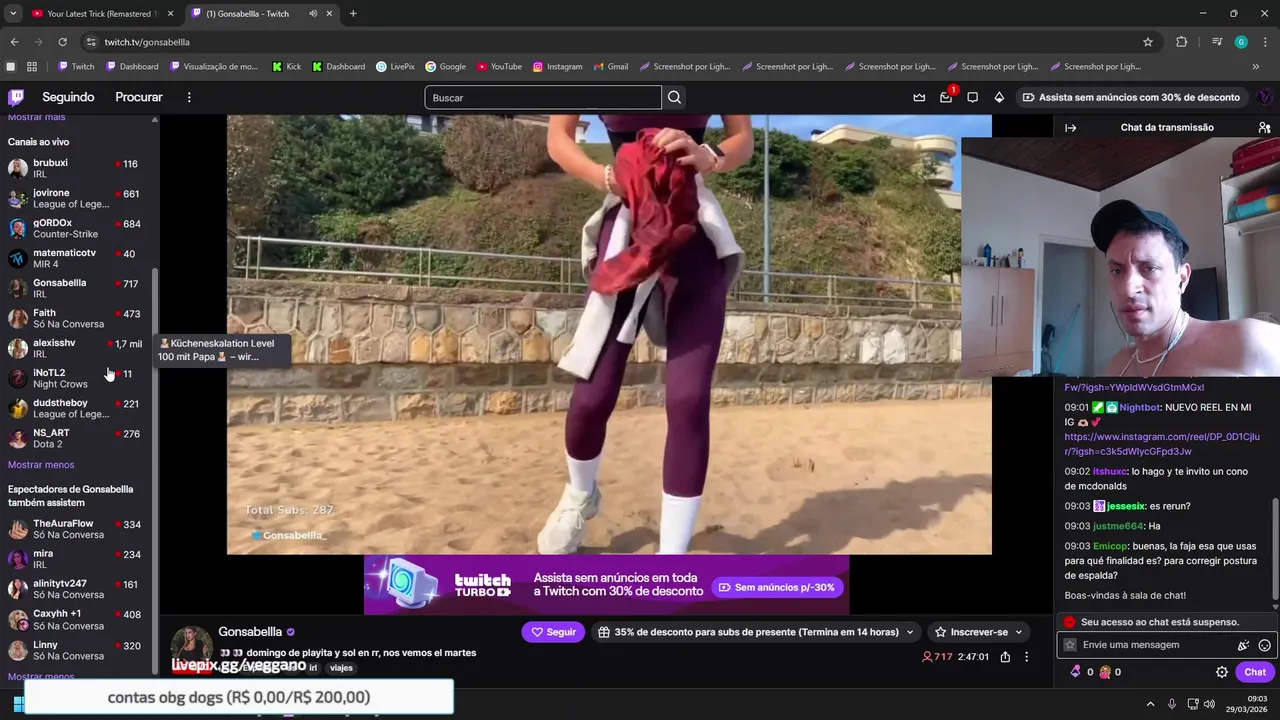Collapse the chat panel arrow
The height and width of the screenshot is (720, 1280).
click(x=1070, y=127)
